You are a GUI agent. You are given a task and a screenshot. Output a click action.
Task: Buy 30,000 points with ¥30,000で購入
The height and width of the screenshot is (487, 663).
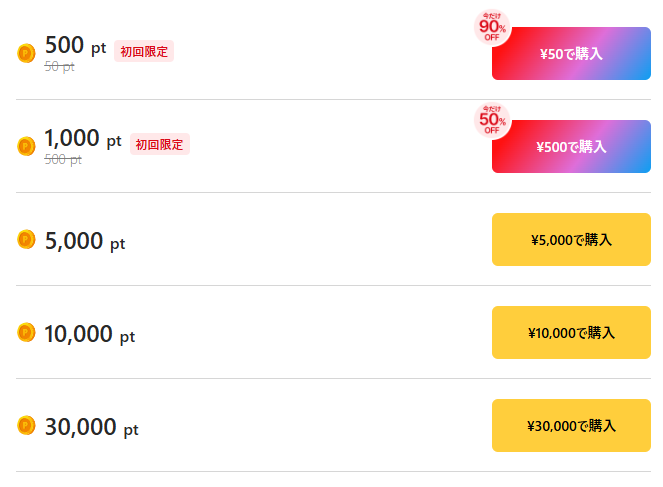pos(571,426)
